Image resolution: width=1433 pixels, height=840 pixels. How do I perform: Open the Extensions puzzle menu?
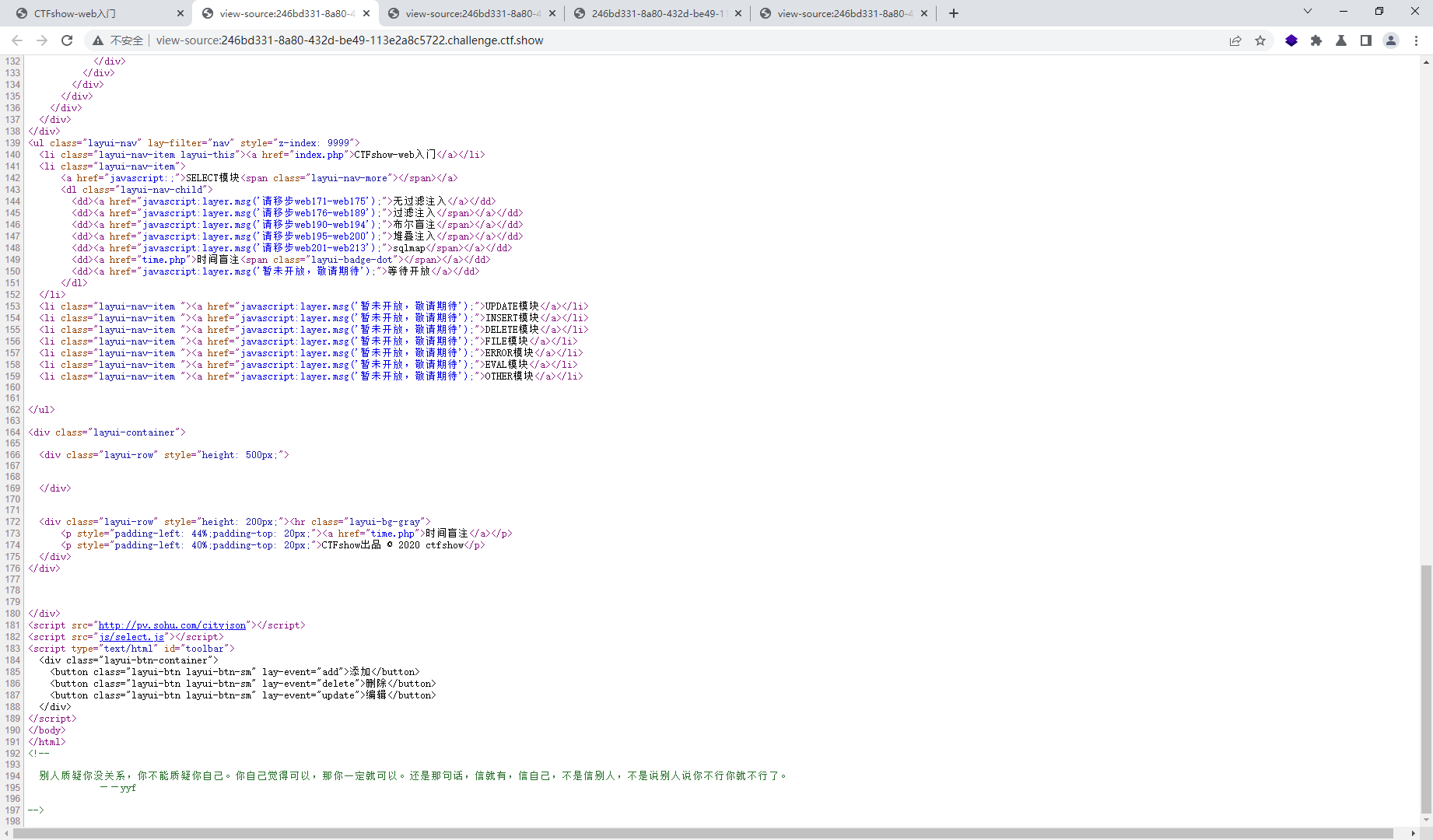1316,40
